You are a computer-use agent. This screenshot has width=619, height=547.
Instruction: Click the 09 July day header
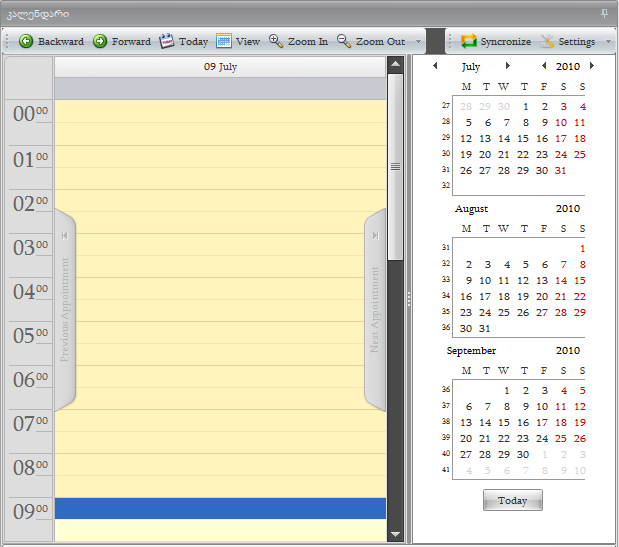[x=220, y=67]
